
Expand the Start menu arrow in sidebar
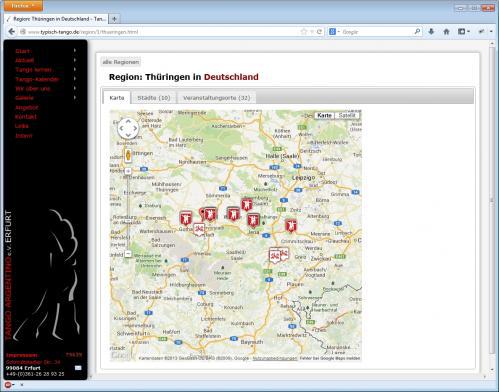click(75, 51)
